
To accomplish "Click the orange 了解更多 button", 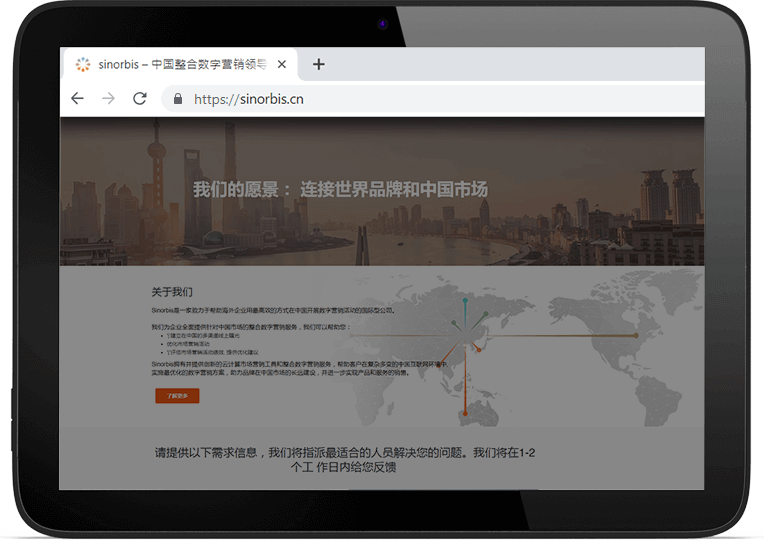I will (x=177, y=396).
